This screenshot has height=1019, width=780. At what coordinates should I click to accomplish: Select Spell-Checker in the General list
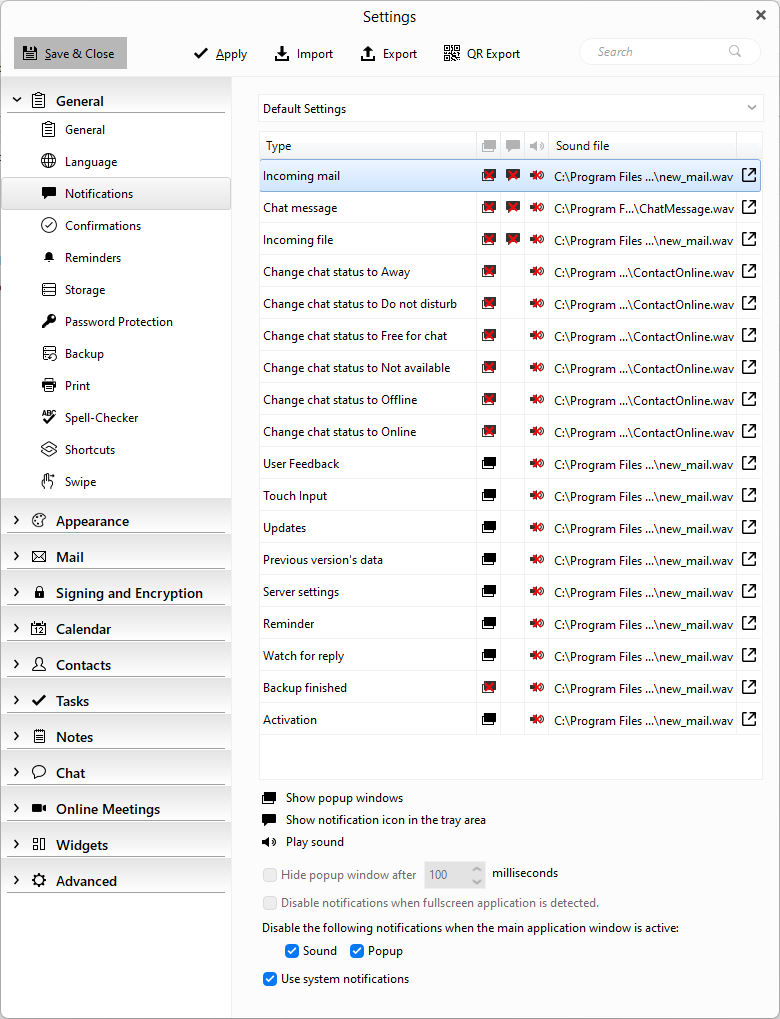click(101, 418)
